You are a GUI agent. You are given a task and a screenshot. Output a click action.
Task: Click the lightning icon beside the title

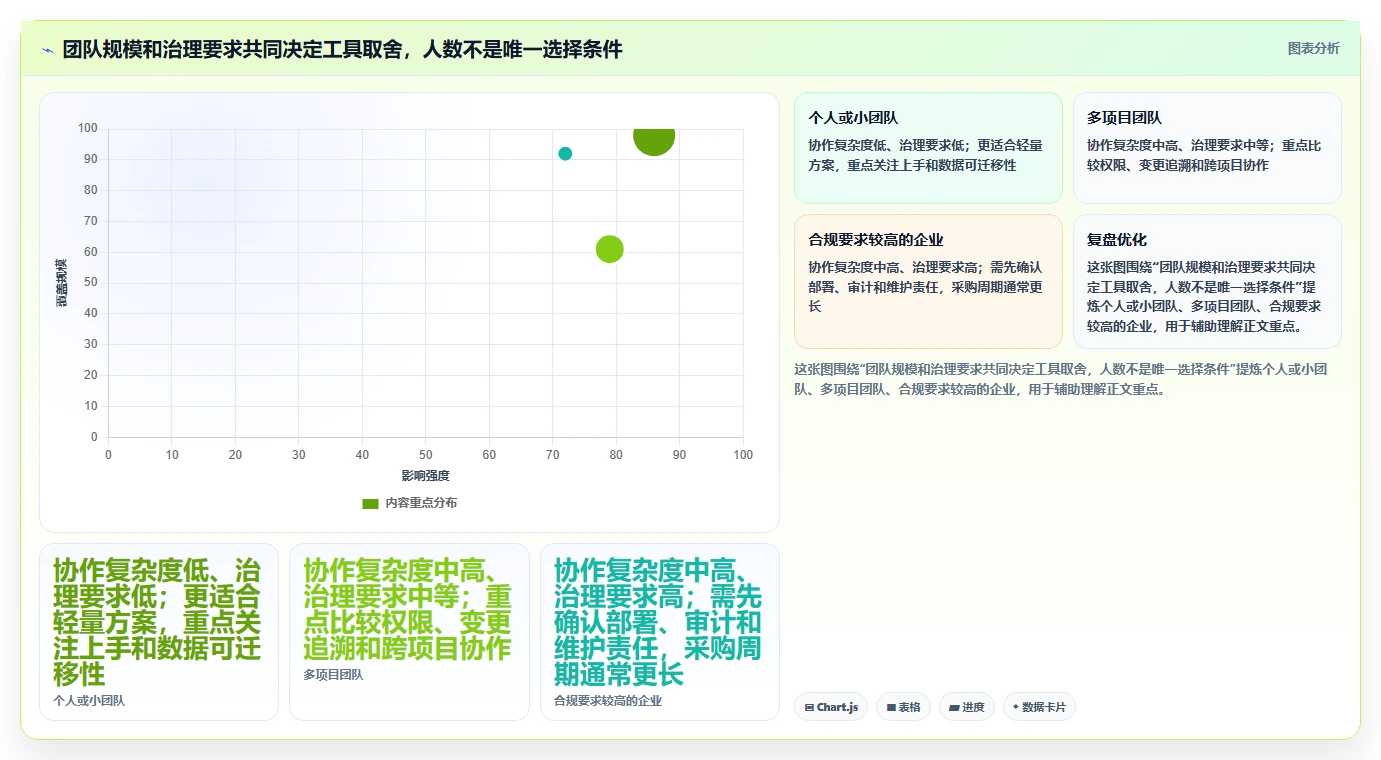tap(47, 50)
